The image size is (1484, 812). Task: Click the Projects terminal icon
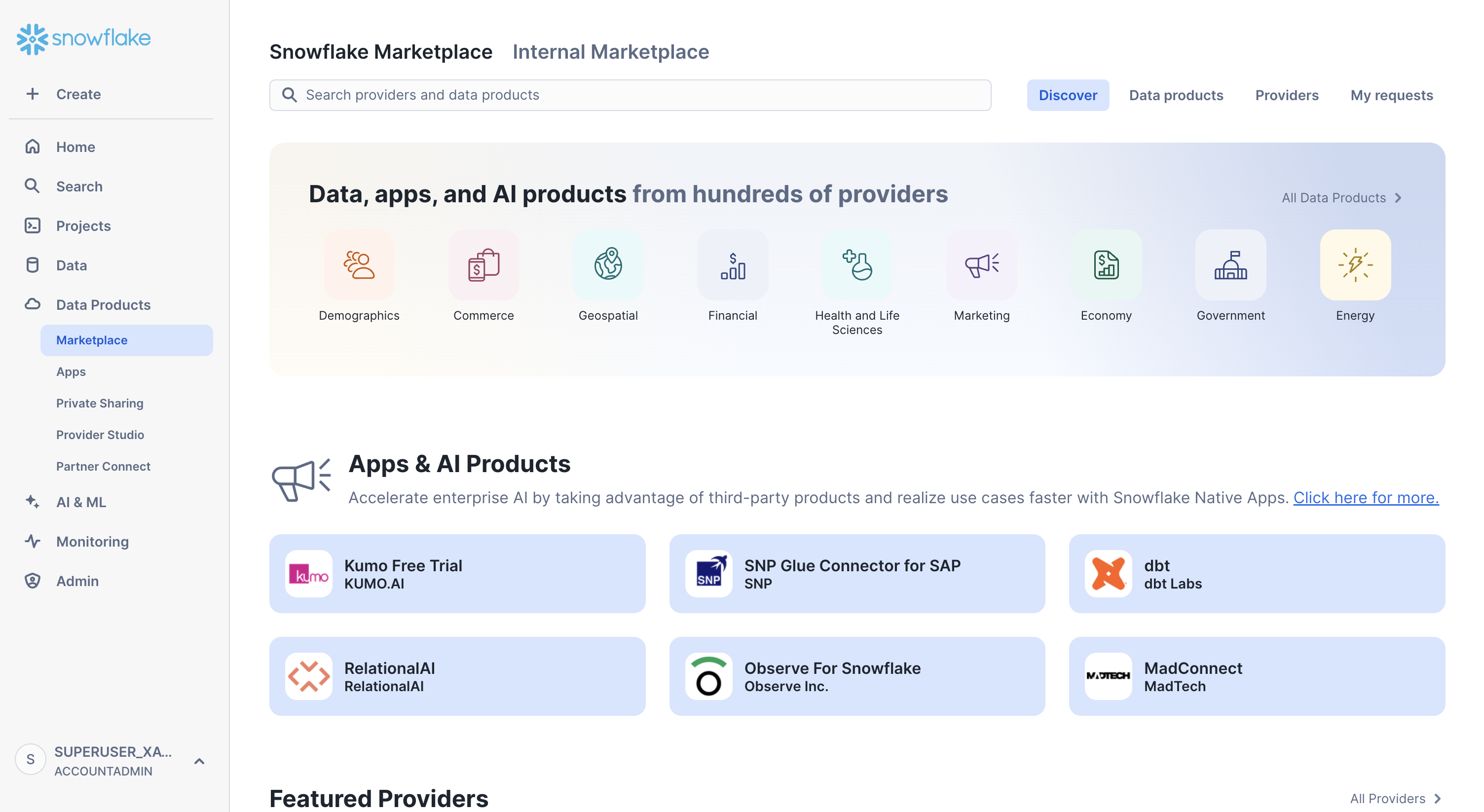(x=32, y=226)
